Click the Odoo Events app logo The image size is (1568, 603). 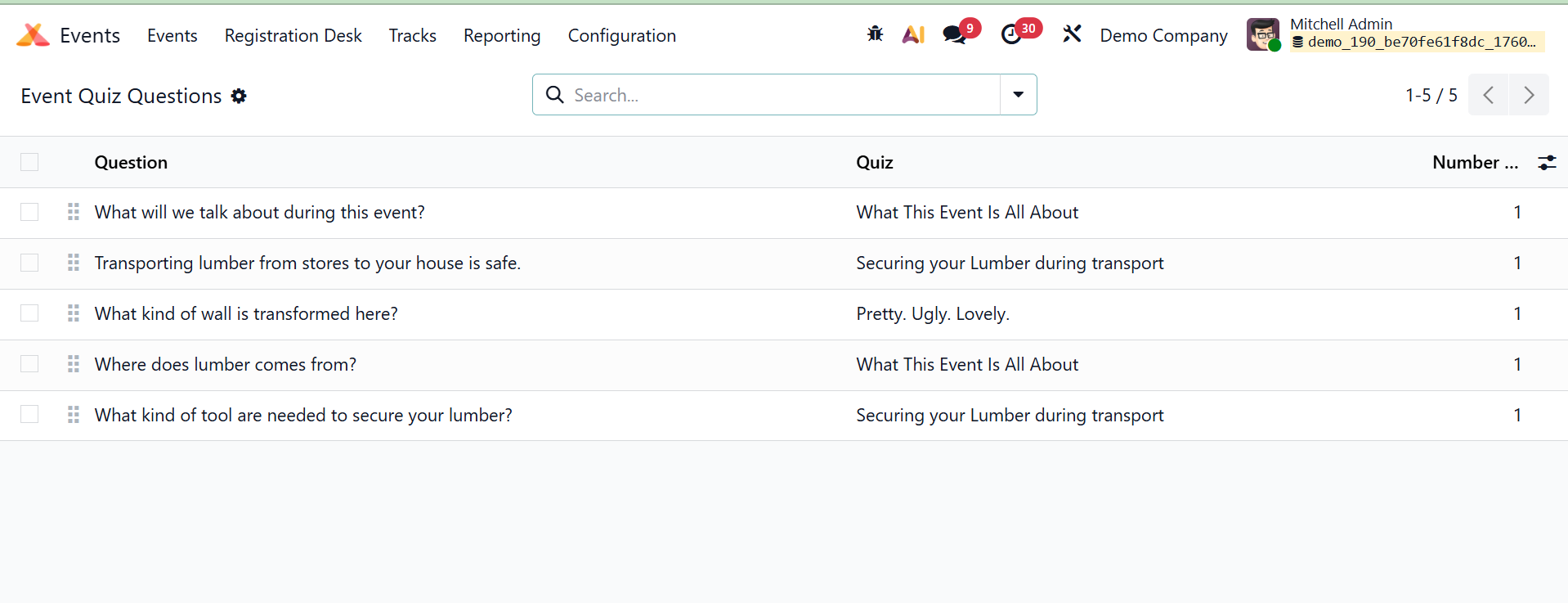(33, 35)
